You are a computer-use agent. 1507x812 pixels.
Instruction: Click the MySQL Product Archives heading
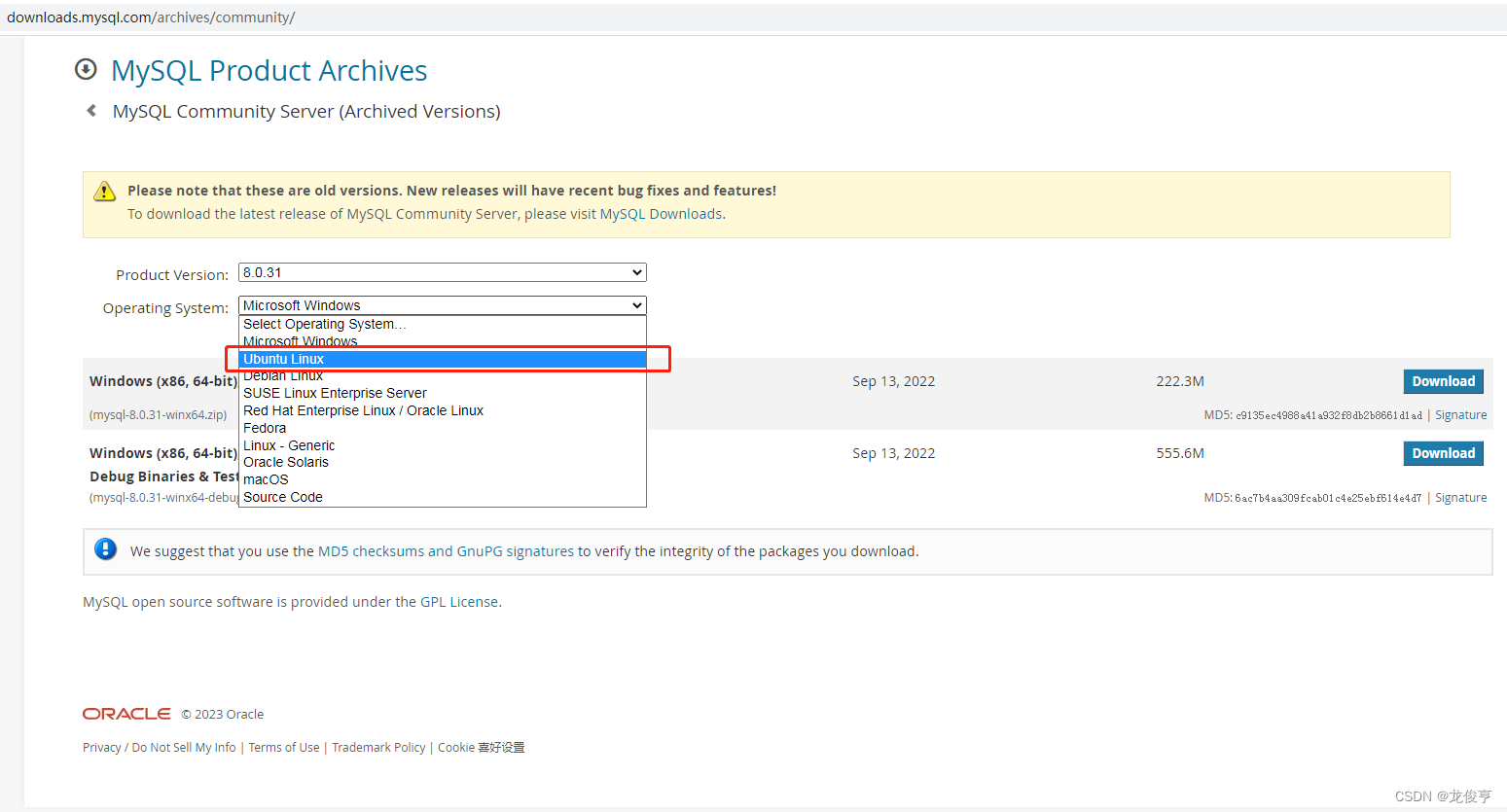(x=269, y=71)
